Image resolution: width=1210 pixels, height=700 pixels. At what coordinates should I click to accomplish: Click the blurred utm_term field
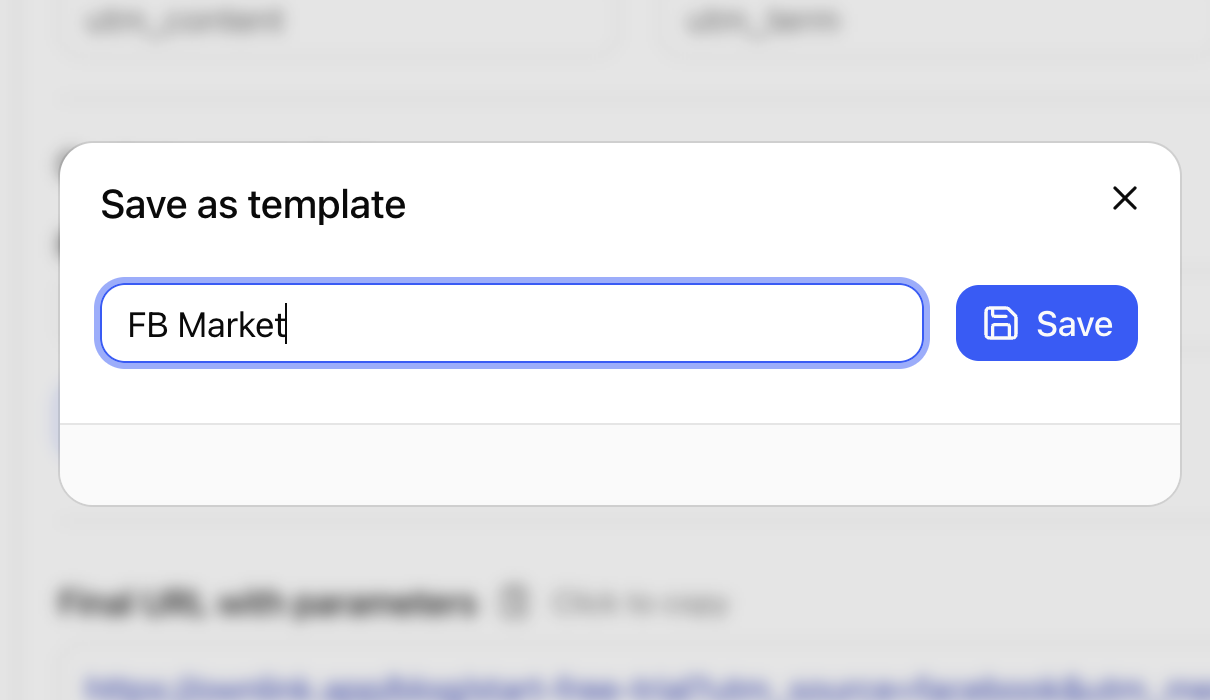tap(935, 23)
